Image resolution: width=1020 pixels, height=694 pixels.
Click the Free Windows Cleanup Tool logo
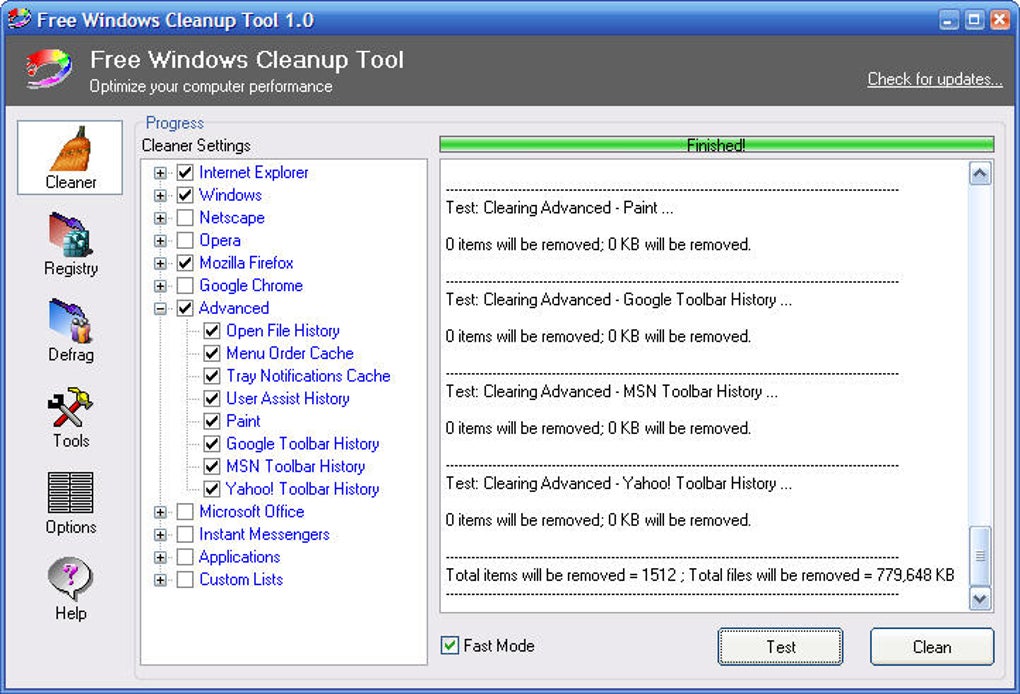[x=49, y=68]
